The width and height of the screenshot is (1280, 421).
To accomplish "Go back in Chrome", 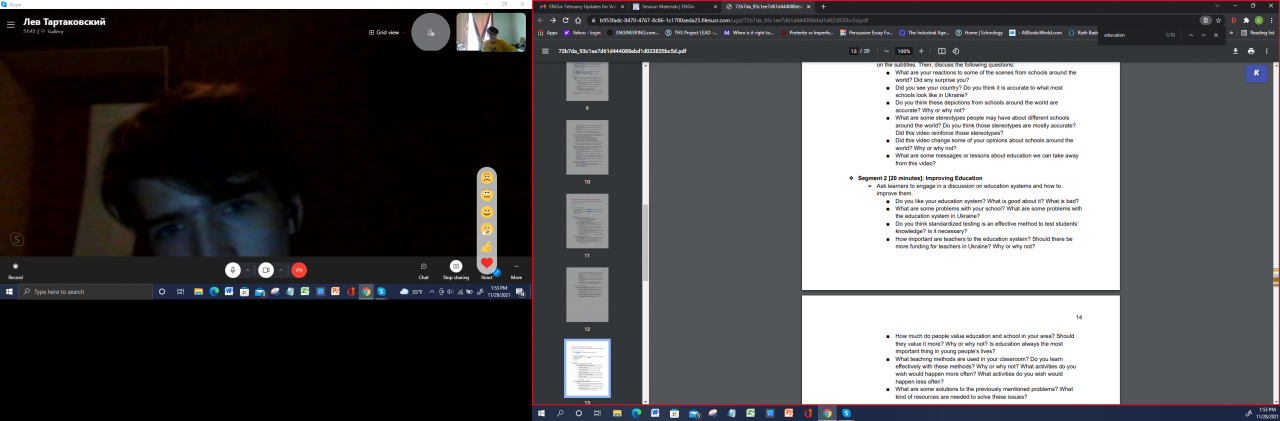I will click(541, 20).
